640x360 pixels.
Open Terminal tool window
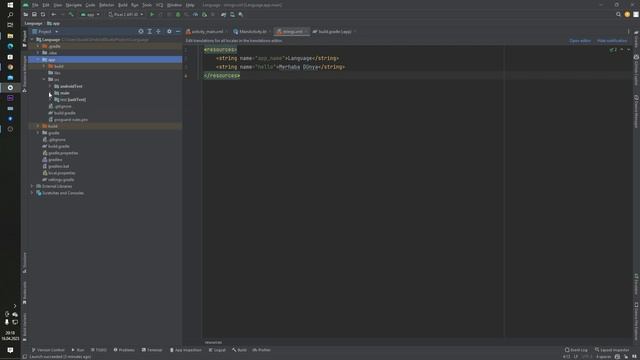pyautogui.click(x=152, y=350)
